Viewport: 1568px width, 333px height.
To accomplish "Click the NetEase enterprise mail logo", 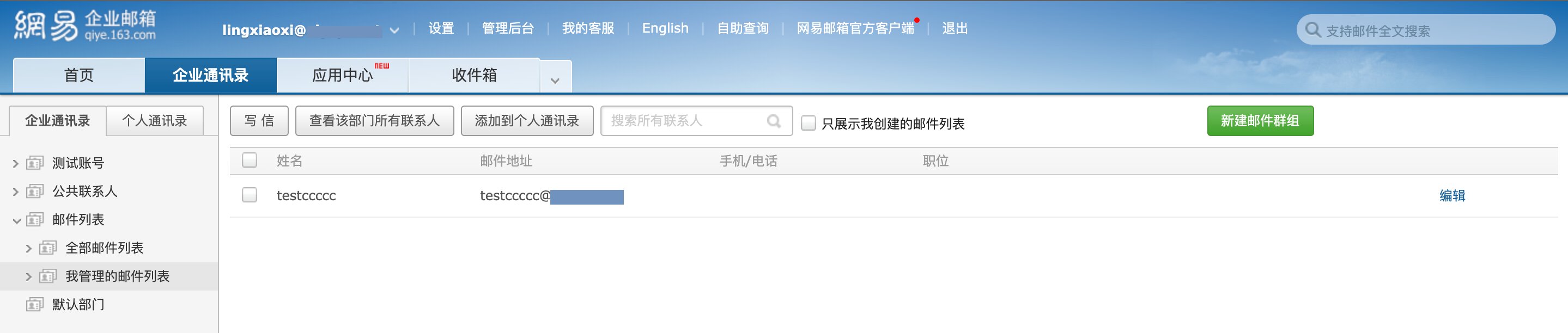I will click(85, 26).
